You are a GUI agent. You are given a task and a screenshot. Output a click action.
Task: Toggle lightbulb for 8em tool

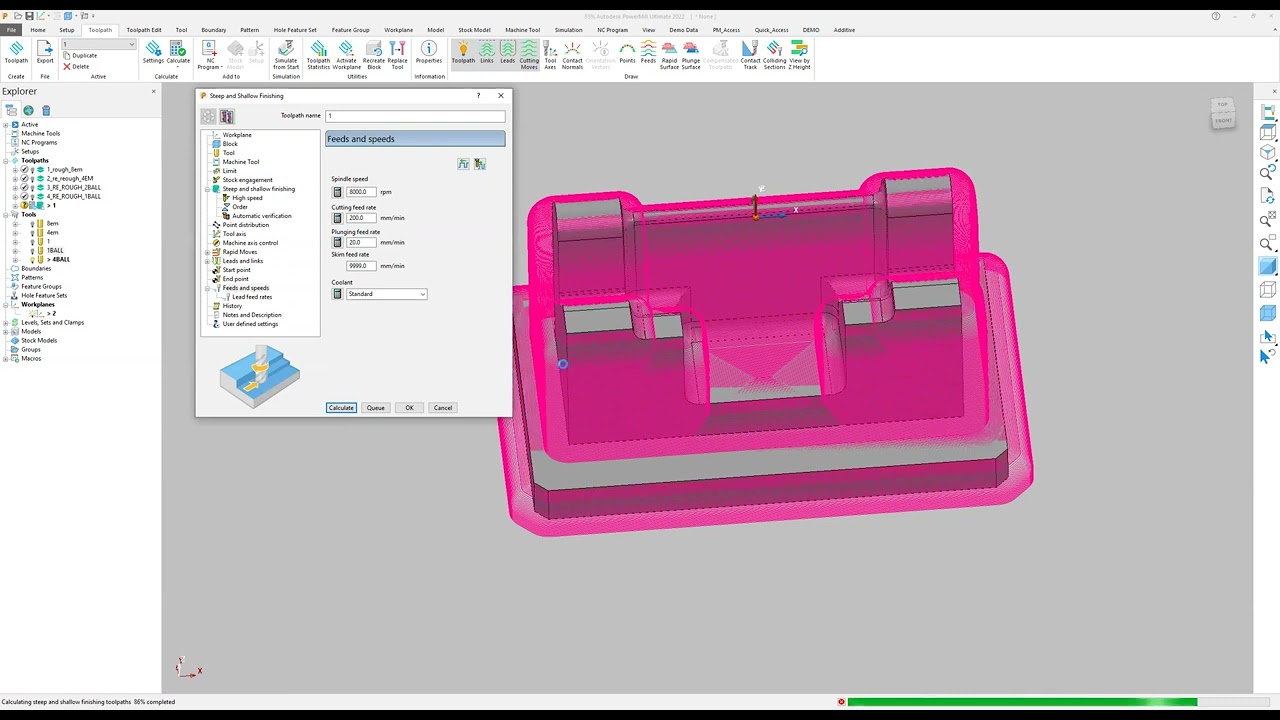coord(32,224)
